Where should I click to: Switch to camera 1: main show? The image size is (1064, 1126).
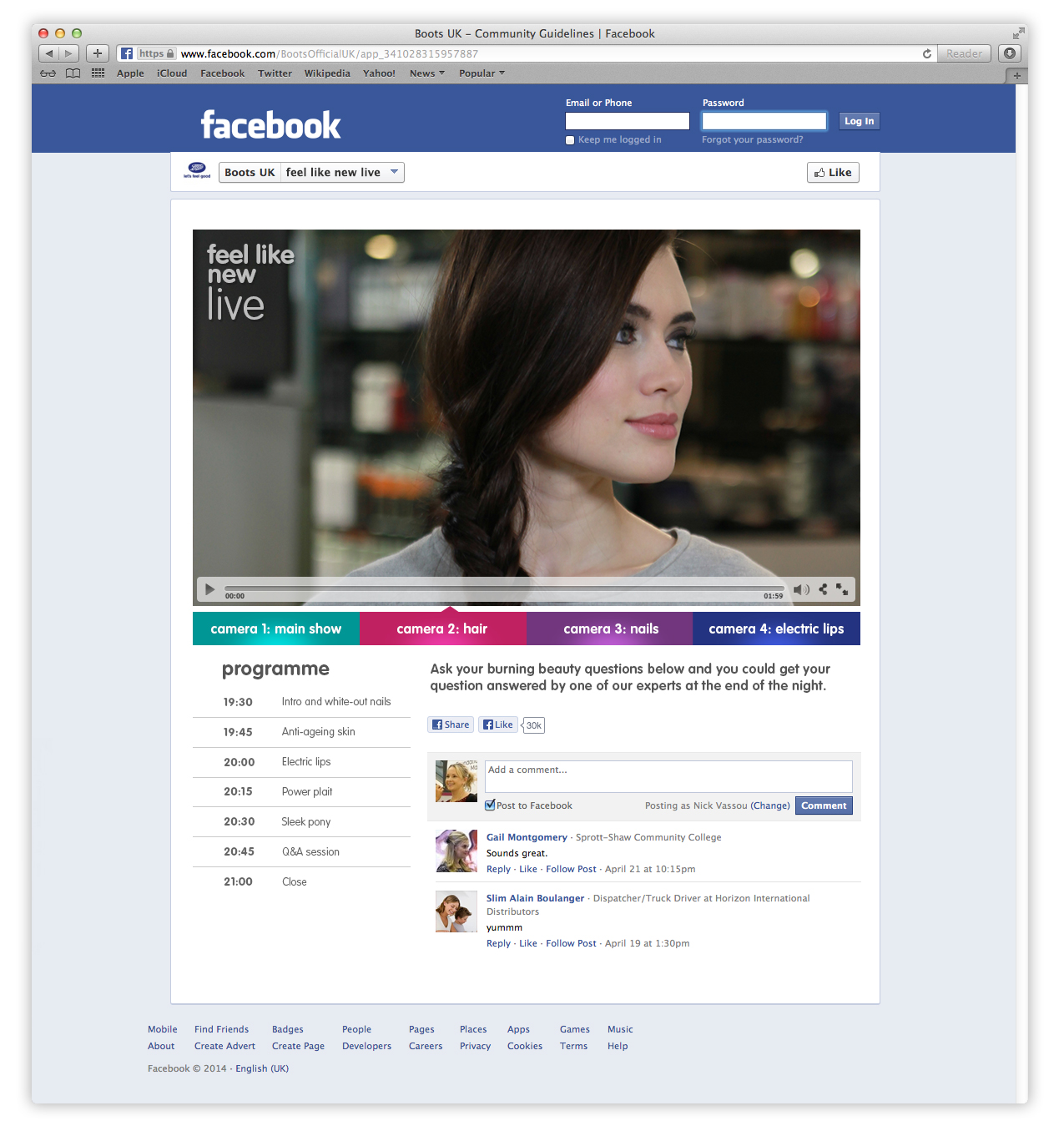[x=276, y=629]
